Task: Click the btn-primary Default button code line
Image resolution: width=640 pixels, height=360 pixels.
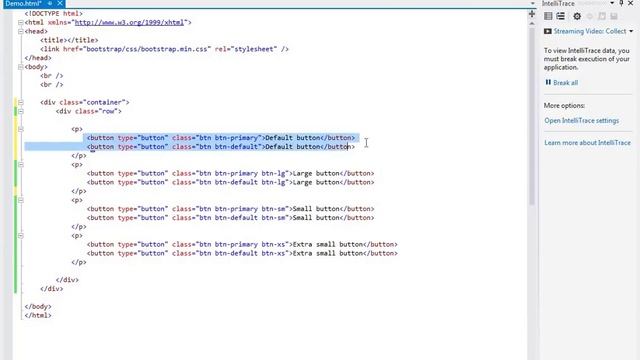Action: (x=221, y=138)
